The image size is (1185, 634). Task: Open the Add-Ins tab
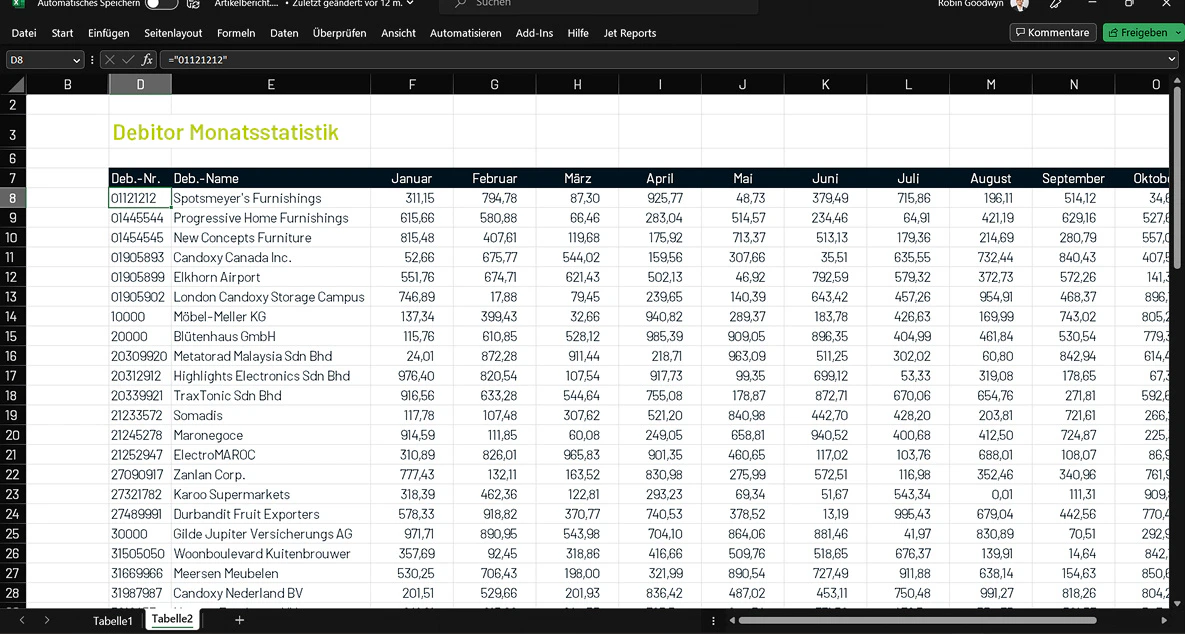(534, 33)
